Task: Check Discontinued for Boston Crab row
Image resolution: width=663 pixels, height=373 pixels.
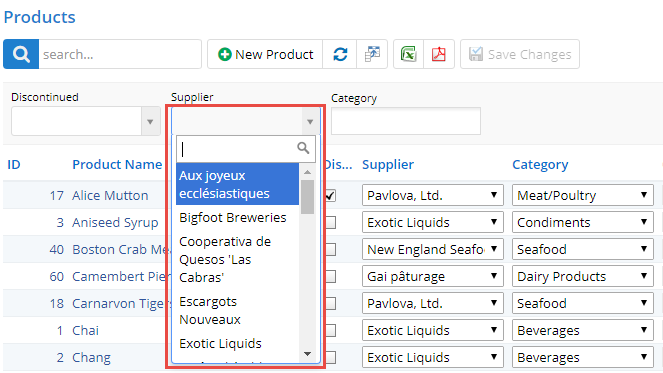Action: (x=330, y=250)
